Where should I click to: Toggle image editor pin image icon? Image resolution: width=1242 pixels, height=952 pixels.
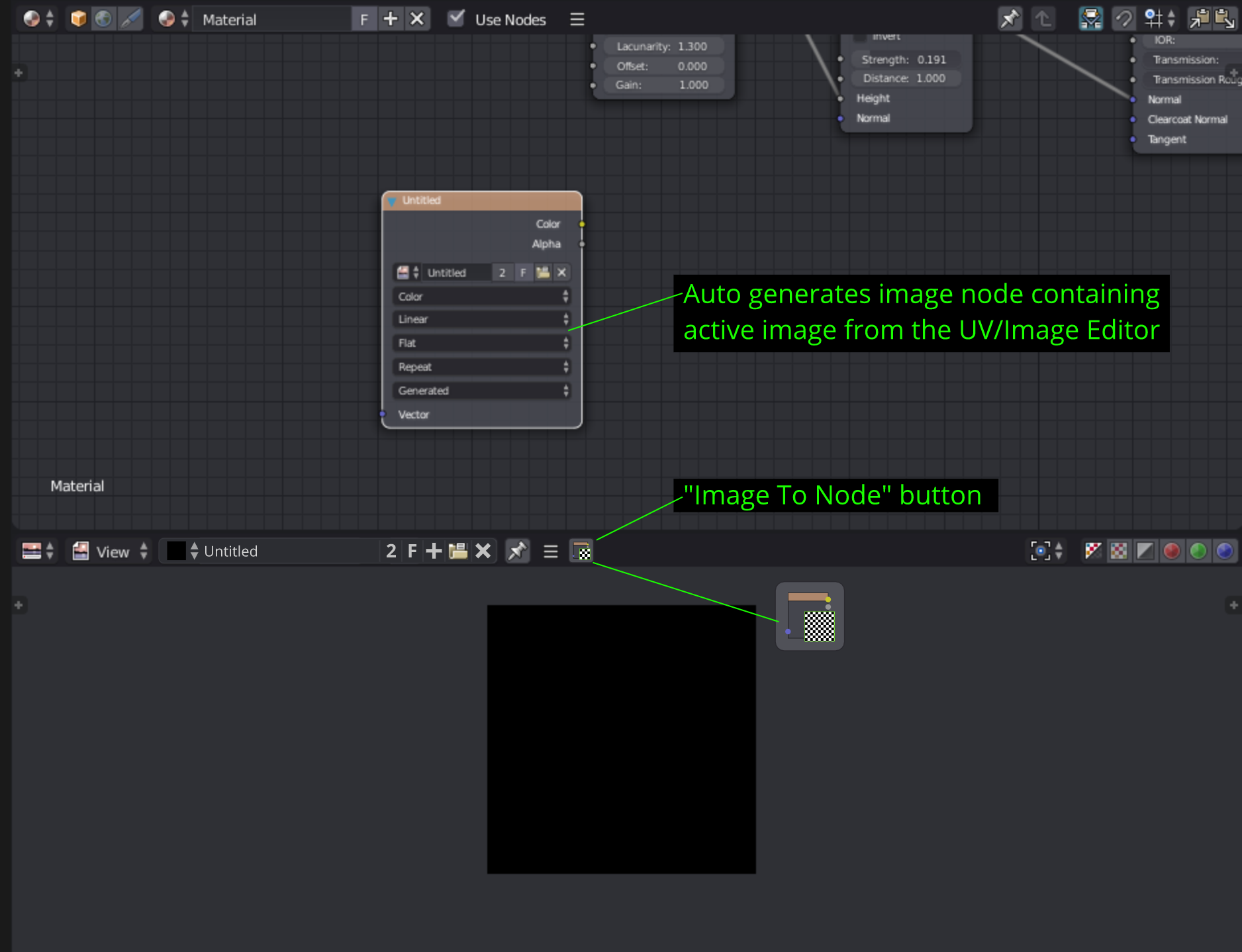coord(516,551)
